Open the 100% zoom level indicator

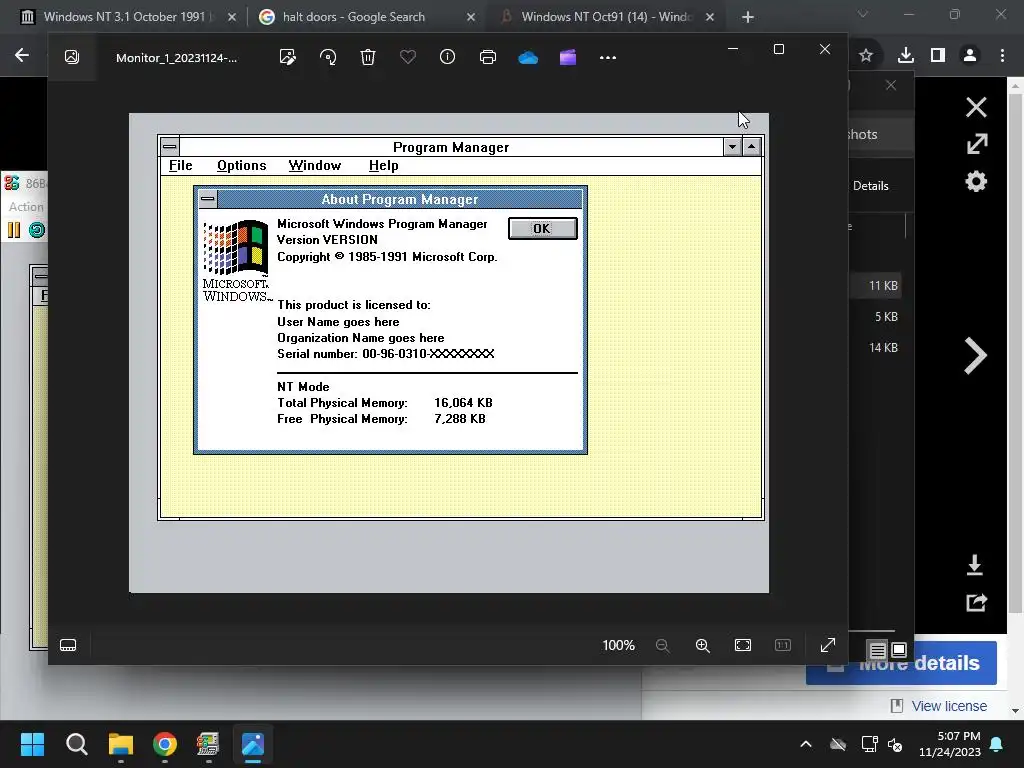tap(618, 645)
